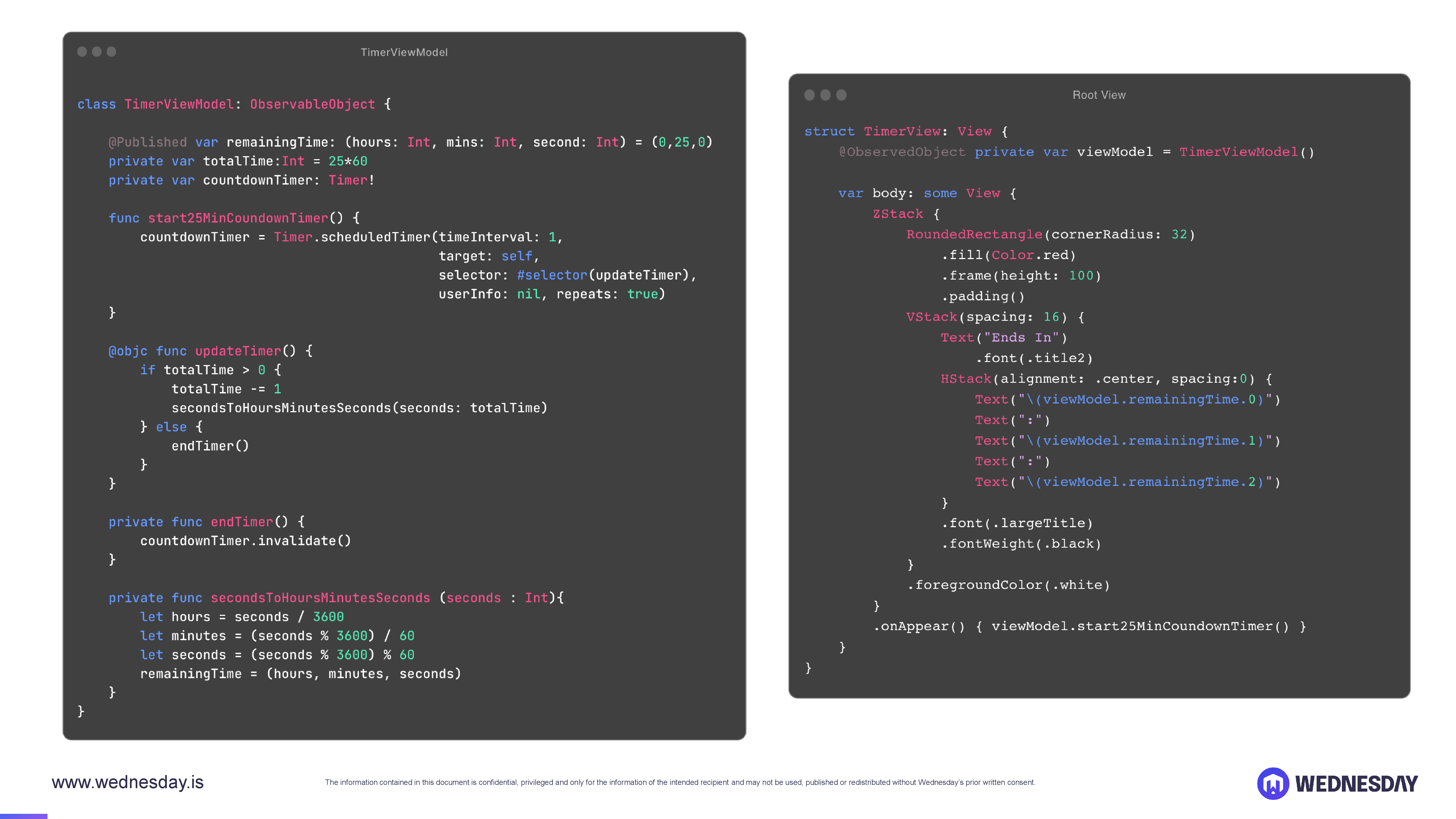
Task: Select 'var body: some View {' line
Action: point(927,193)
